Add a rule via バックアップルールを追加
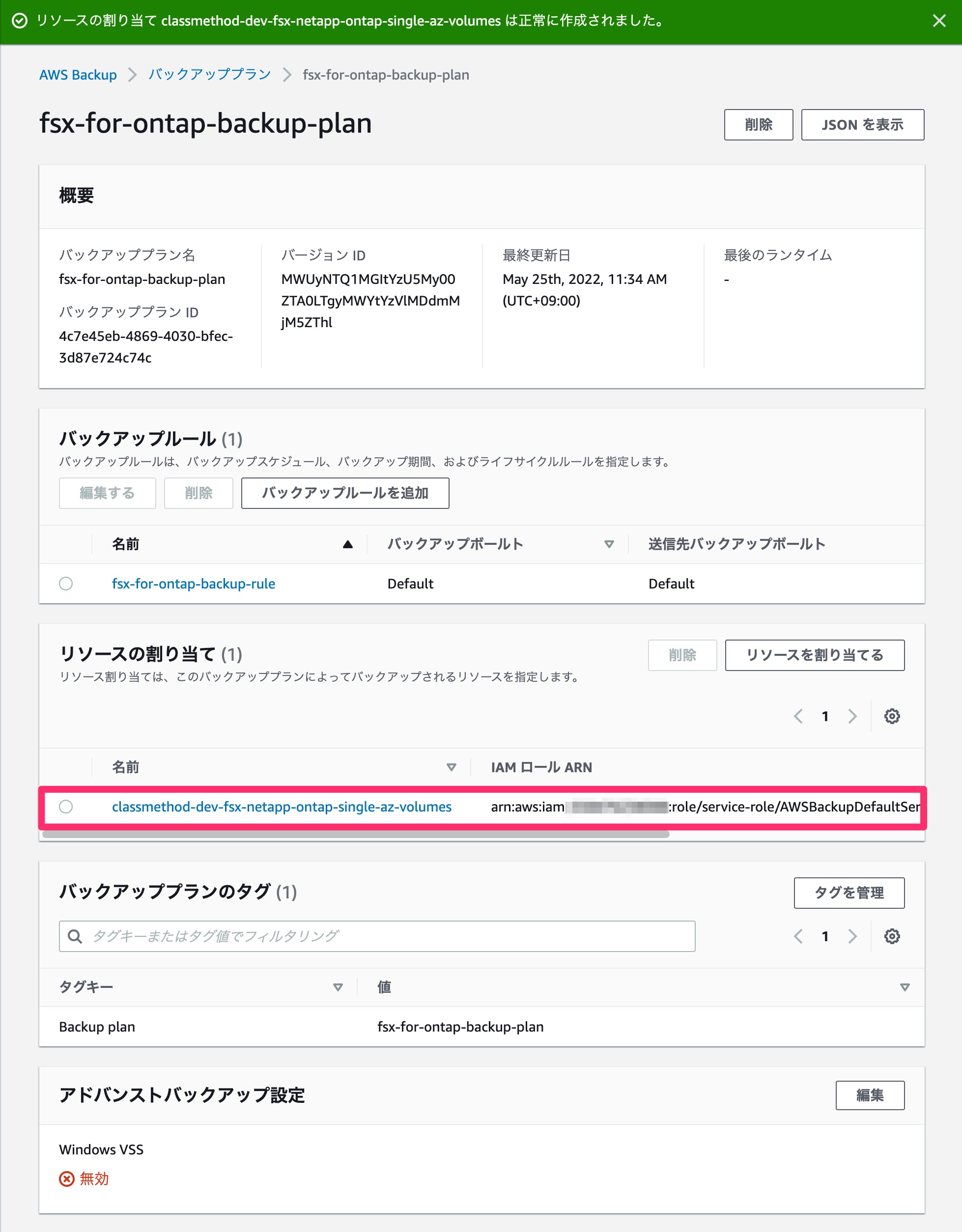Image resolution: width=962 pixels, height=1232 pixels. pos(345,493)
